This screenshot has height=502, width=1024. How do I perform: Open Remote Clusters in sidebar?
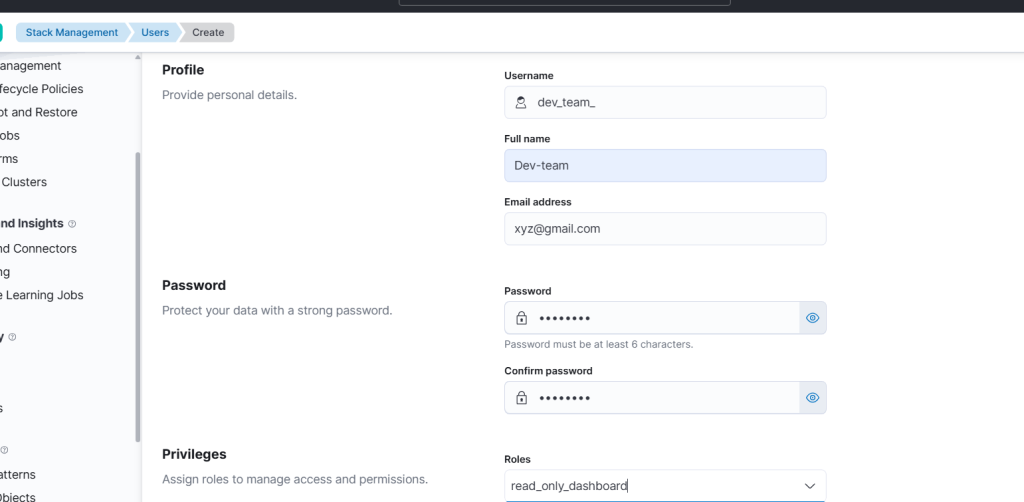24,182
